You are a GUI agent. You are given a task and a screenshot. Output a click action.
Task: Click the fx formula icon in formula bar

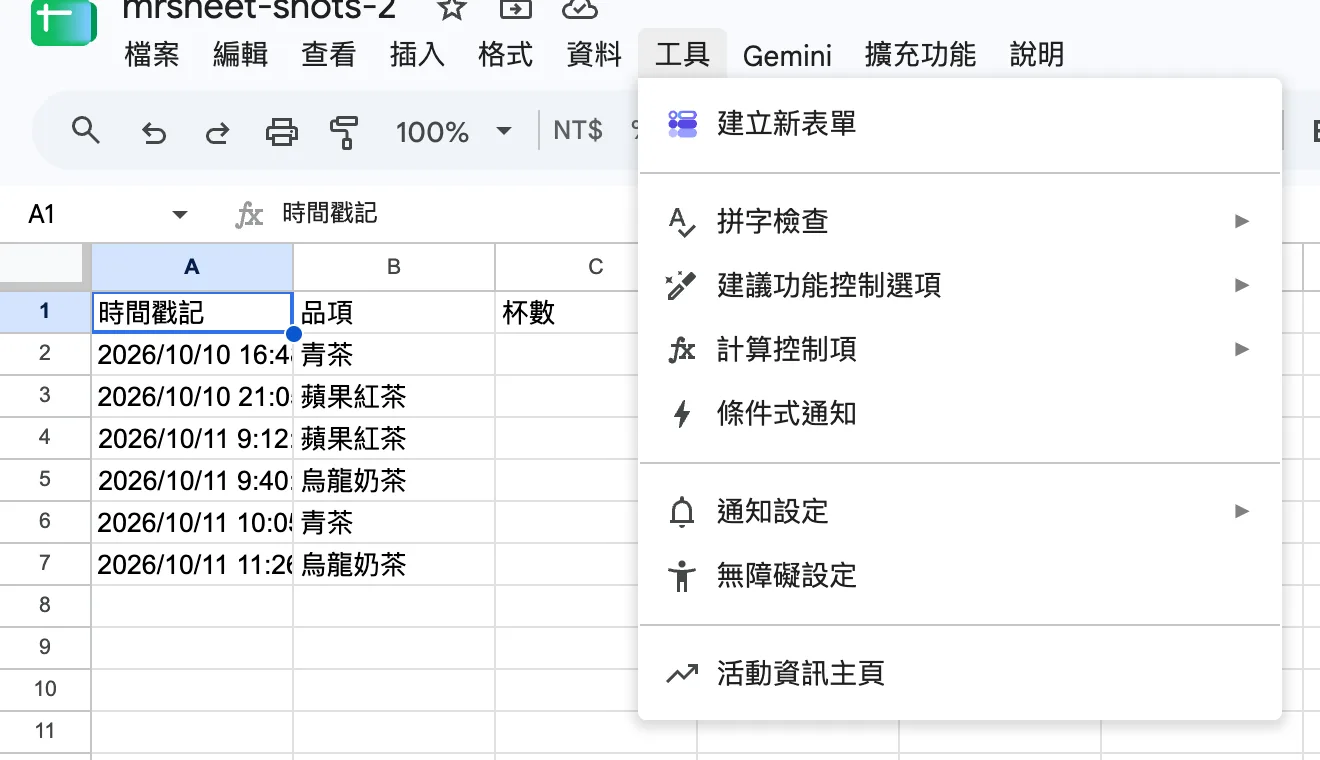[x=249, y=214]
